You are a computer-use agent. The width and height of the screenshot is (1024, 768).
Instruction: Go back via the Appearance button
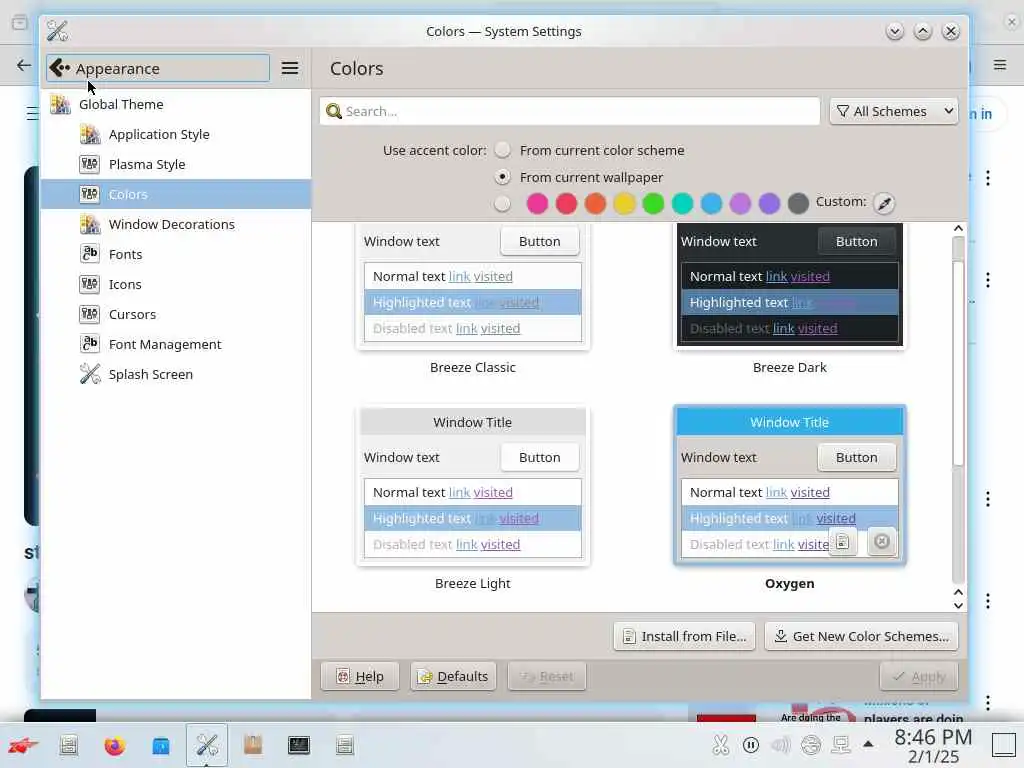coord(157,68)
